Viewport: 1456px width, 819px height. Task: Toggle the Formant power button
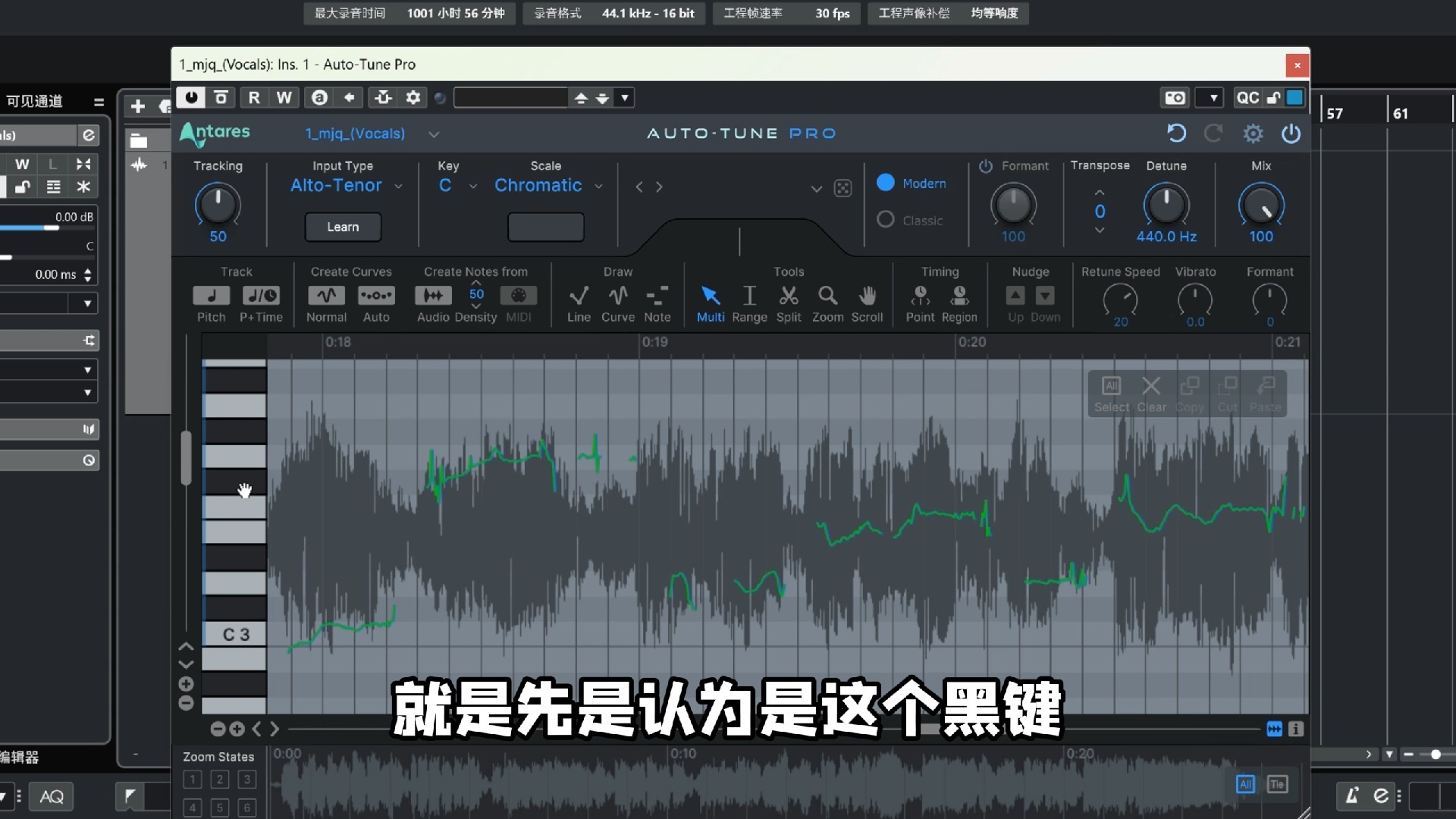coord(985,166)
